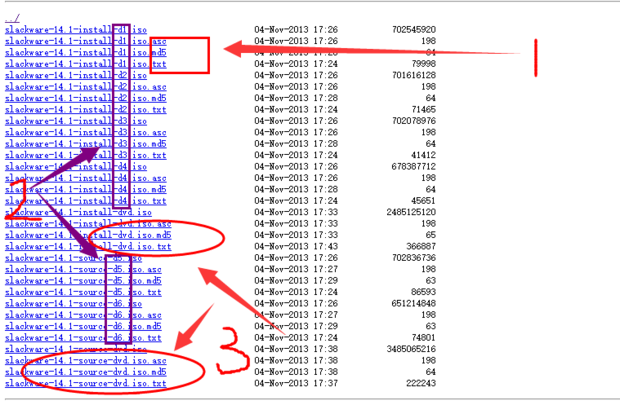Open slackware-14.1-install-d3.iso.txt link
The image size is (620, 405).
tap(86, 155)
